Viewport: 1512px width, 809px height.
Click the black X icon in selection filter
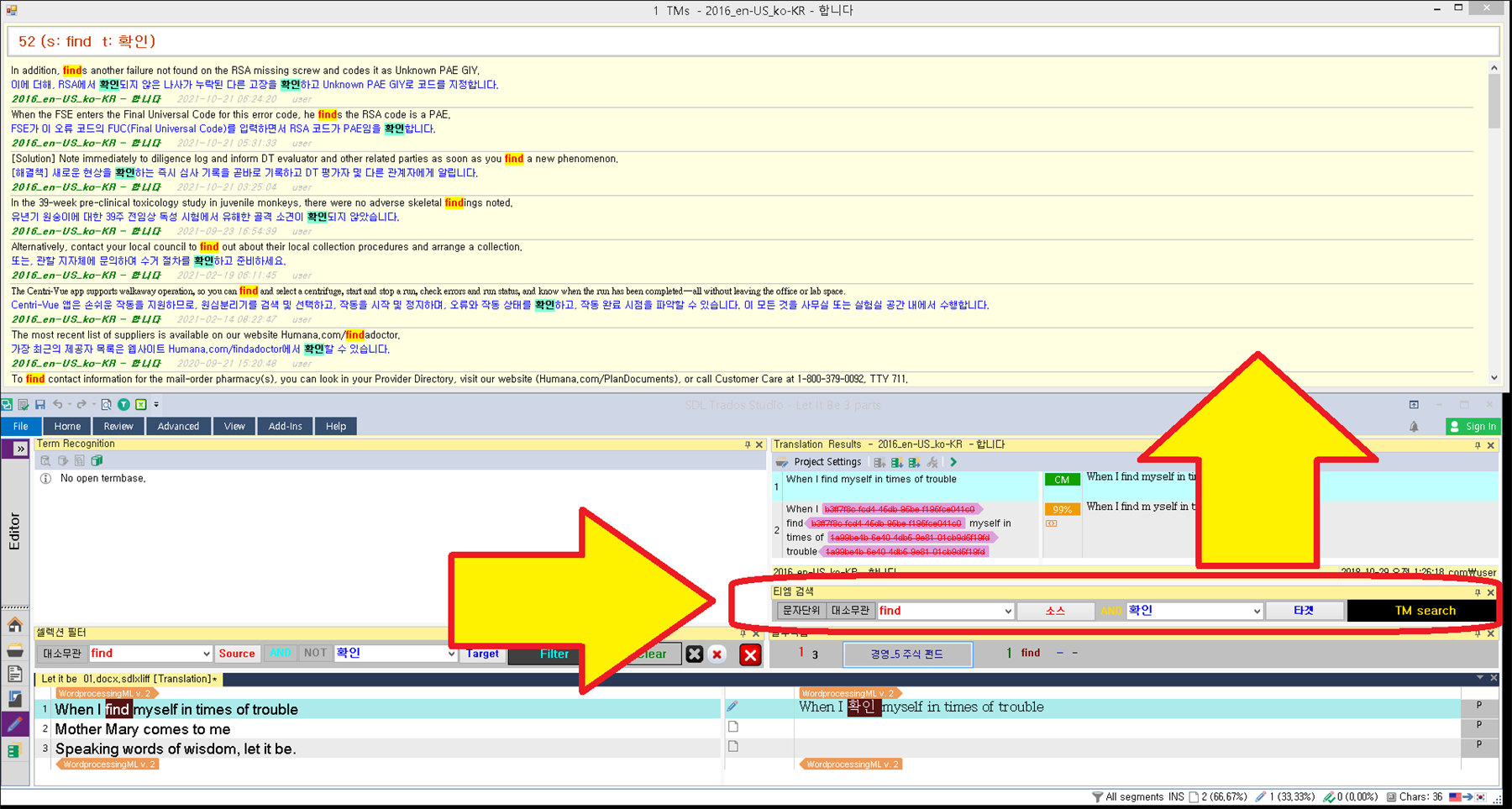pos(695,654)
